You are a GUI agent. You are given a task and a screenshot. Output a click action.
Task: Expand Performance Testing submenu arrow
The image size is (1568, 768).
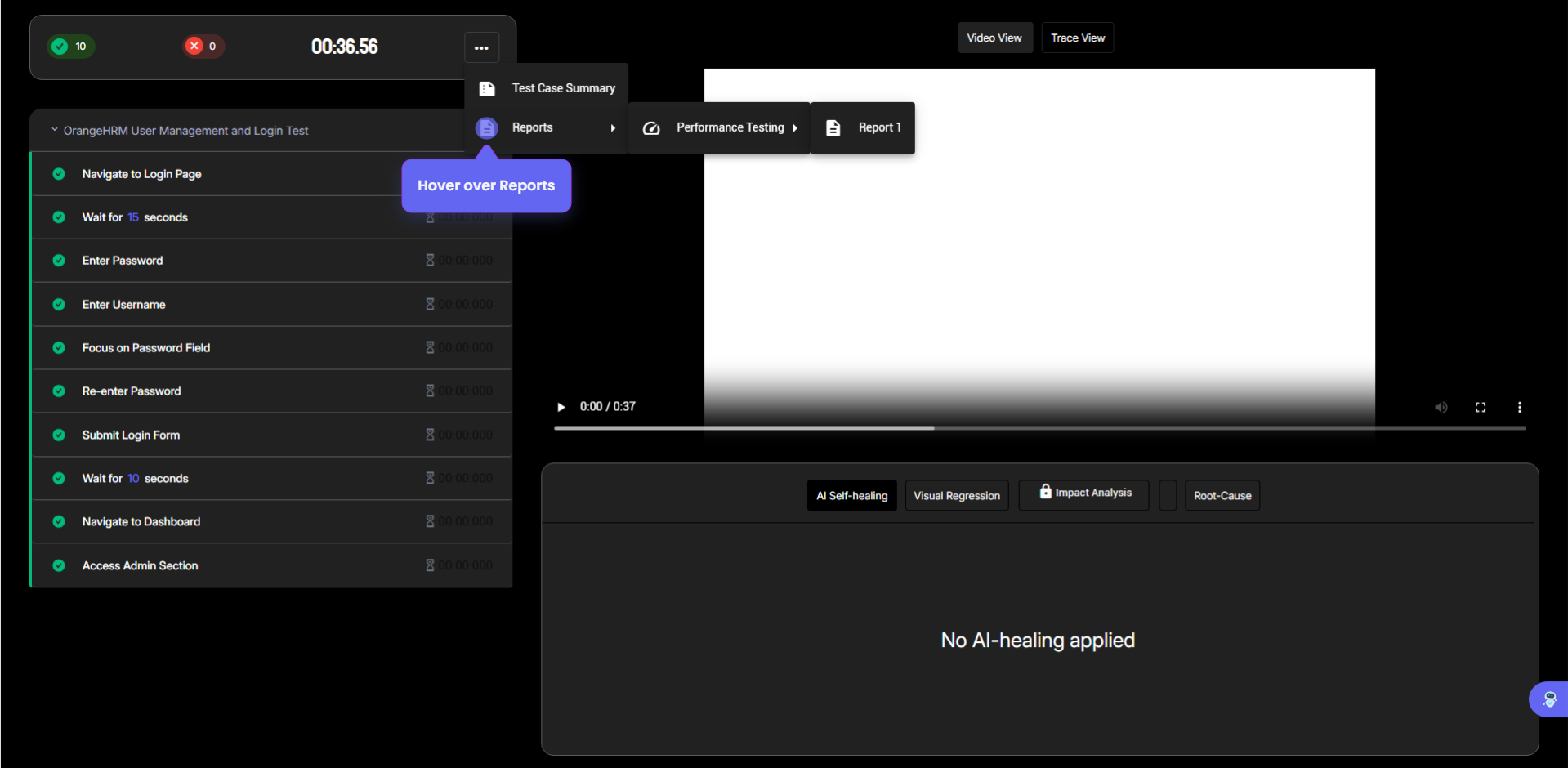coord(795,128)
